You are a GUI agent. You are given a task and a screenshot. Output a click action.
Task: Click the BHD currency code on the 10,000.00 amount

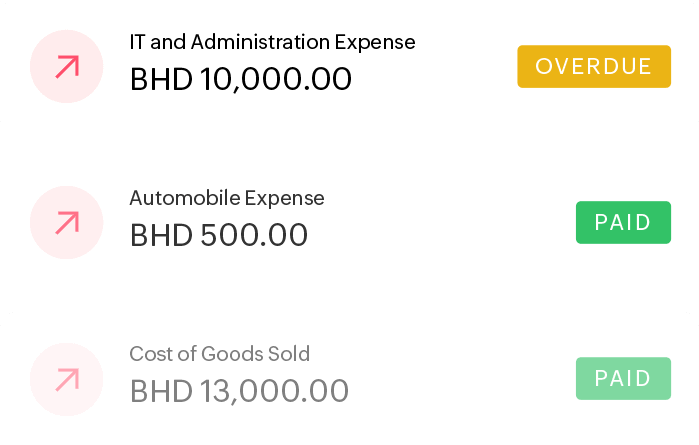click(x=161, y=79)
